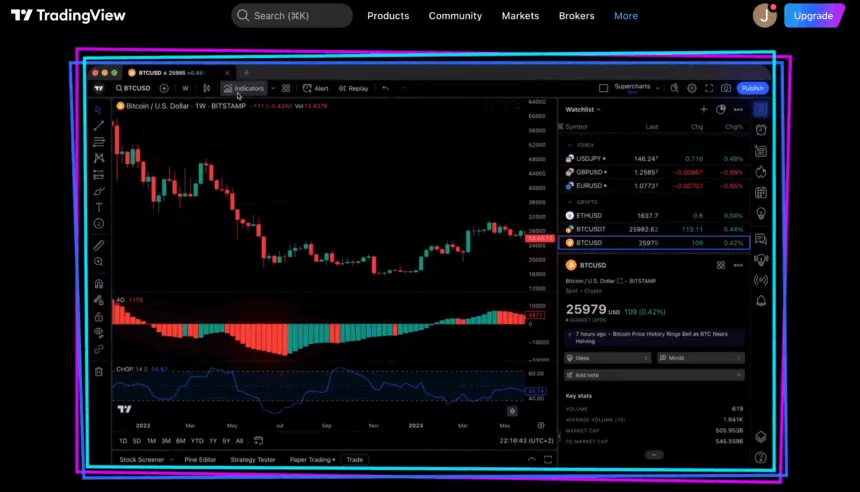Open the ideas lightbulb sidebar icon
This screenshot has height=492, width=860.
point(761,213)
